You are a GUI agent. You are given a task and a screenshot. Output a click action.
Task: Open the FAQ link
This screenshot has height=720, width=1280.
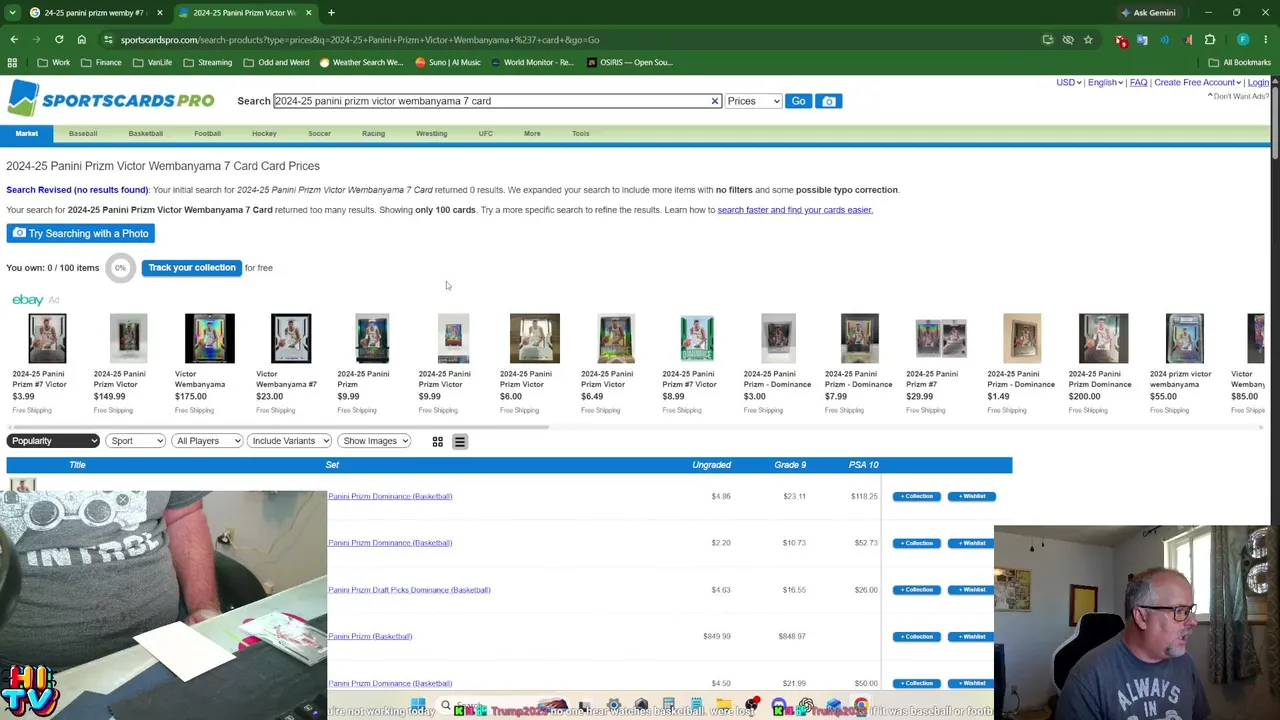pyautogui.click(x=1138, y=83)
